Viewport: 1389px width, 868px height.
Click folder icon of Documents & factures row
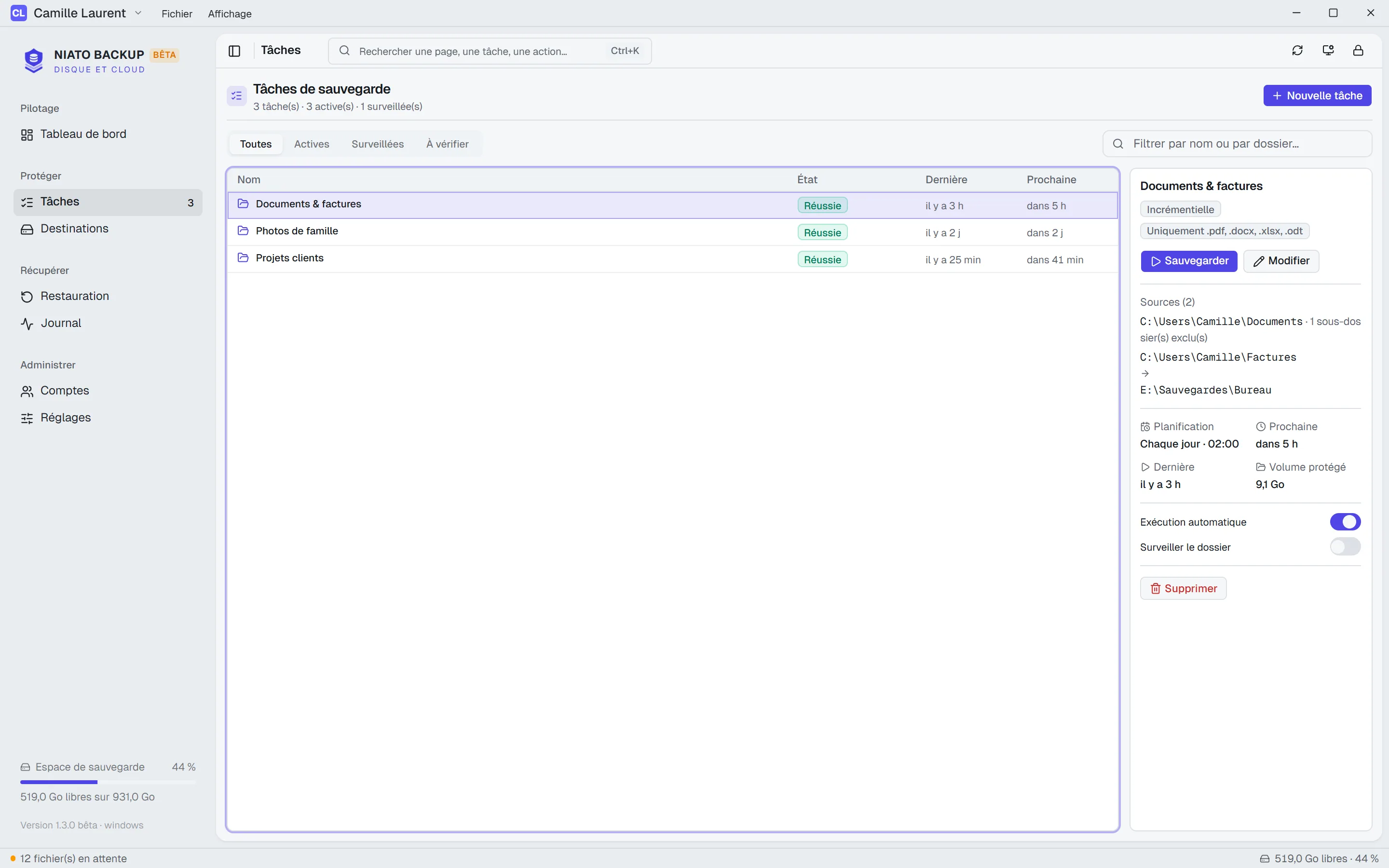[x=243, y=204]
